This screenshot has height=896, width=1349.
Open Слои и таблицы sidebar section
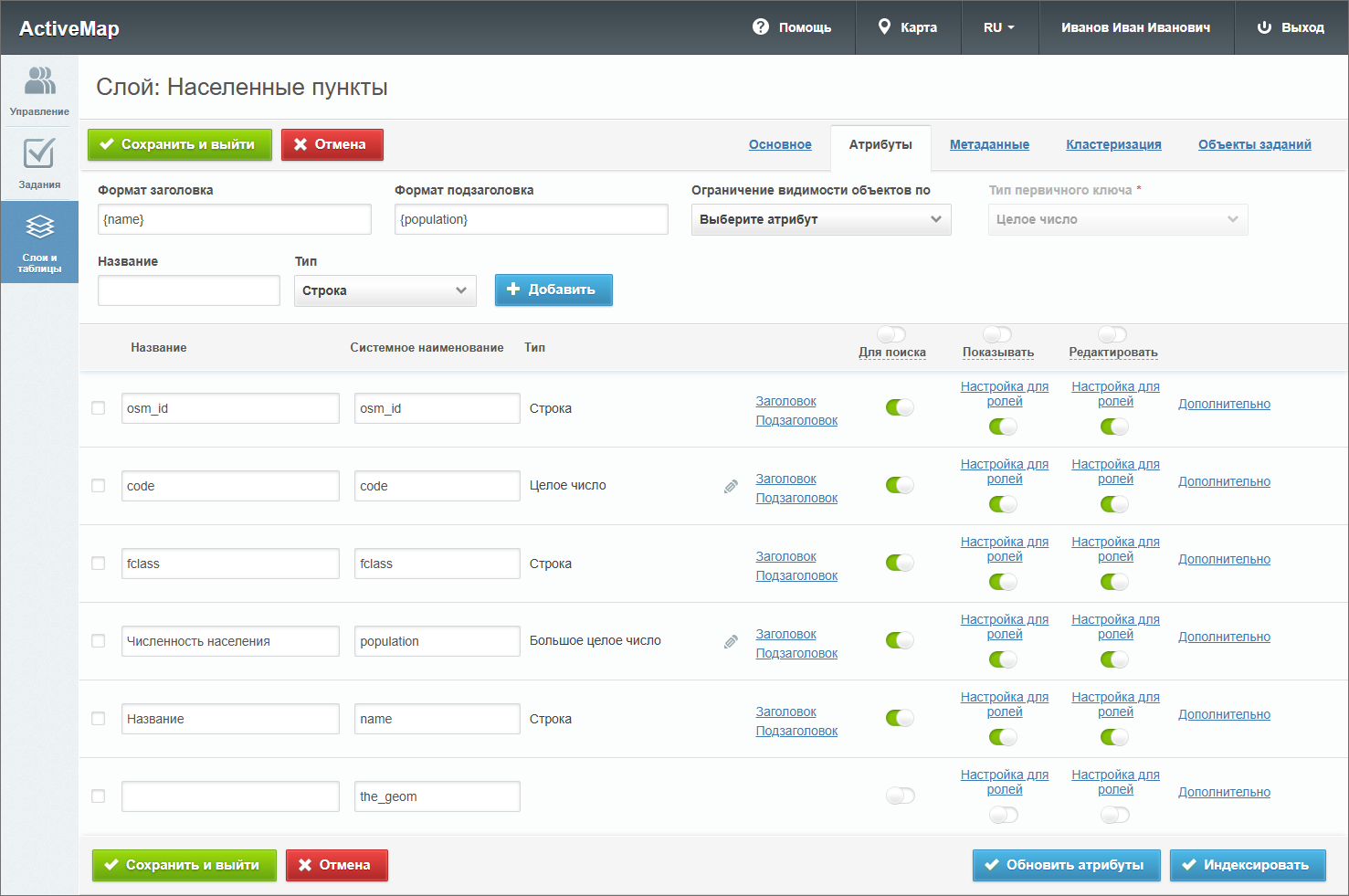[39, 242]
